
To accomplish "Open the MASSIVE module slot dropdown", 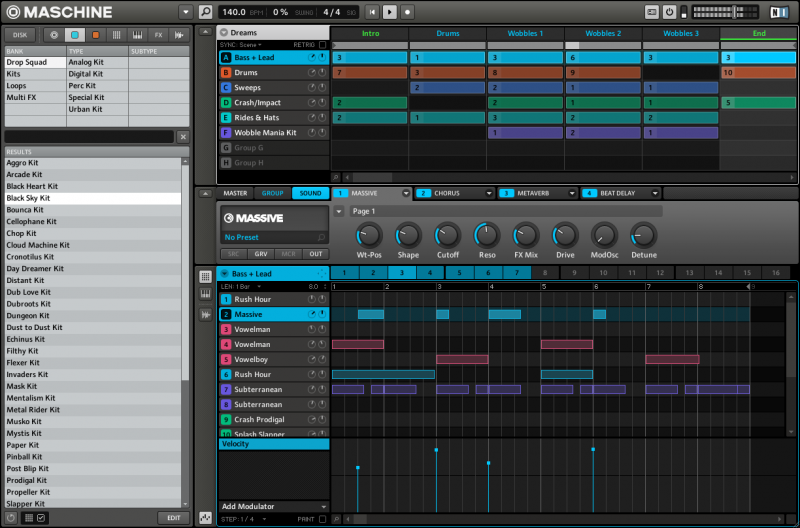I will pyautogui.click(x=406, y=193).
